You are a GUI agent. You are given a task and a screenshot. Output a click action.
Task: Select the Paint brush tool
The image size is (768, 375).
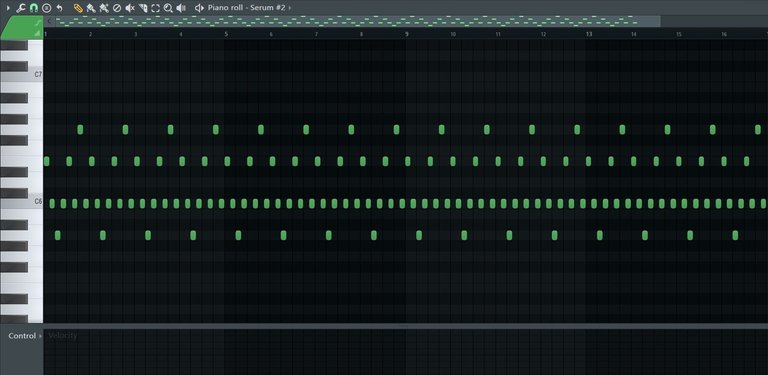pos(91,8)
